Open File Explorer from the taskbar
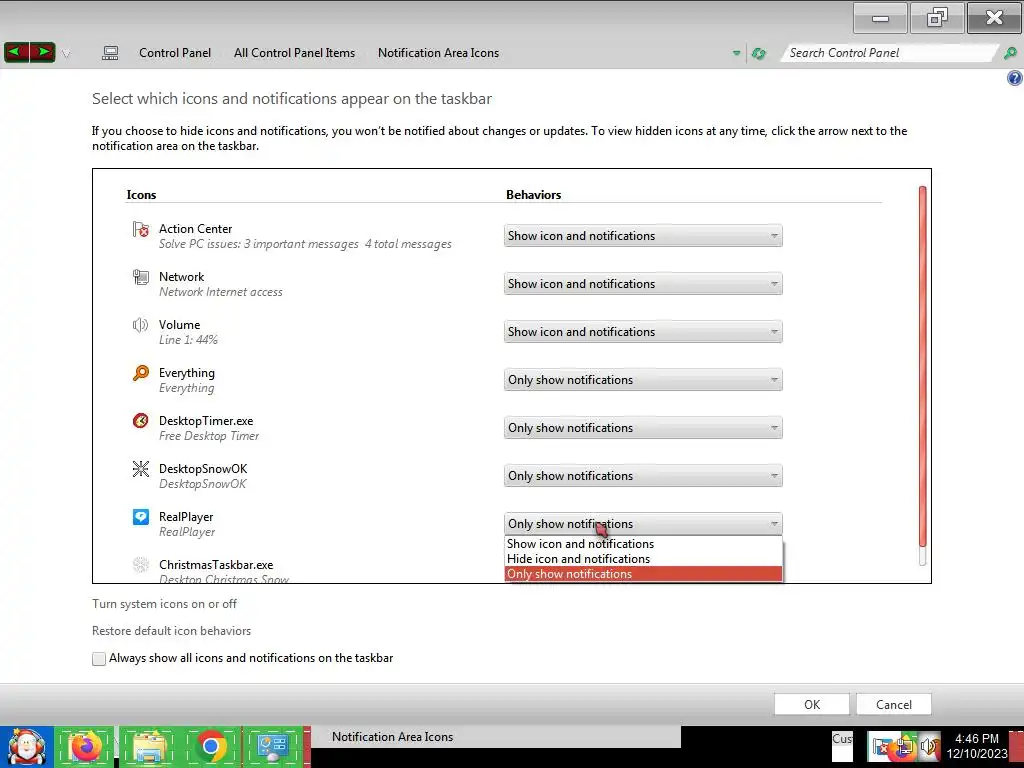Viewport: 1024px width, 768px height. click(x=148, y=746)
